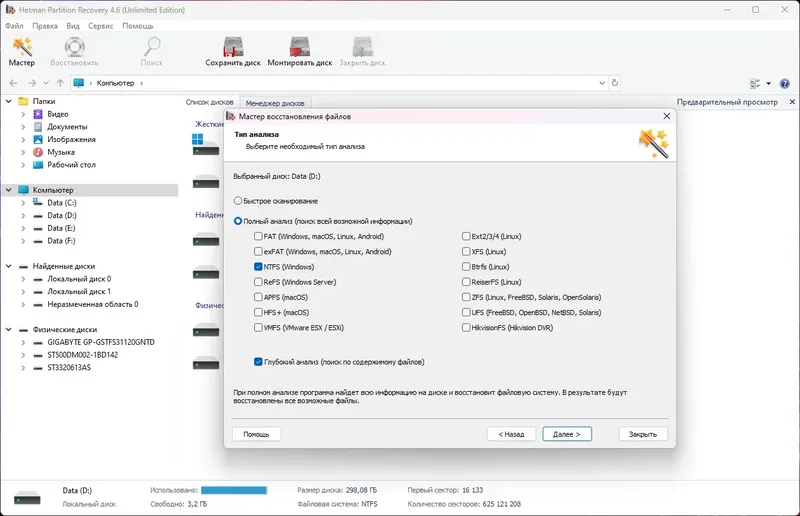Select the Рабочий стол folder icon
This screenshot has height=516, width=800.
pos(38,165)
